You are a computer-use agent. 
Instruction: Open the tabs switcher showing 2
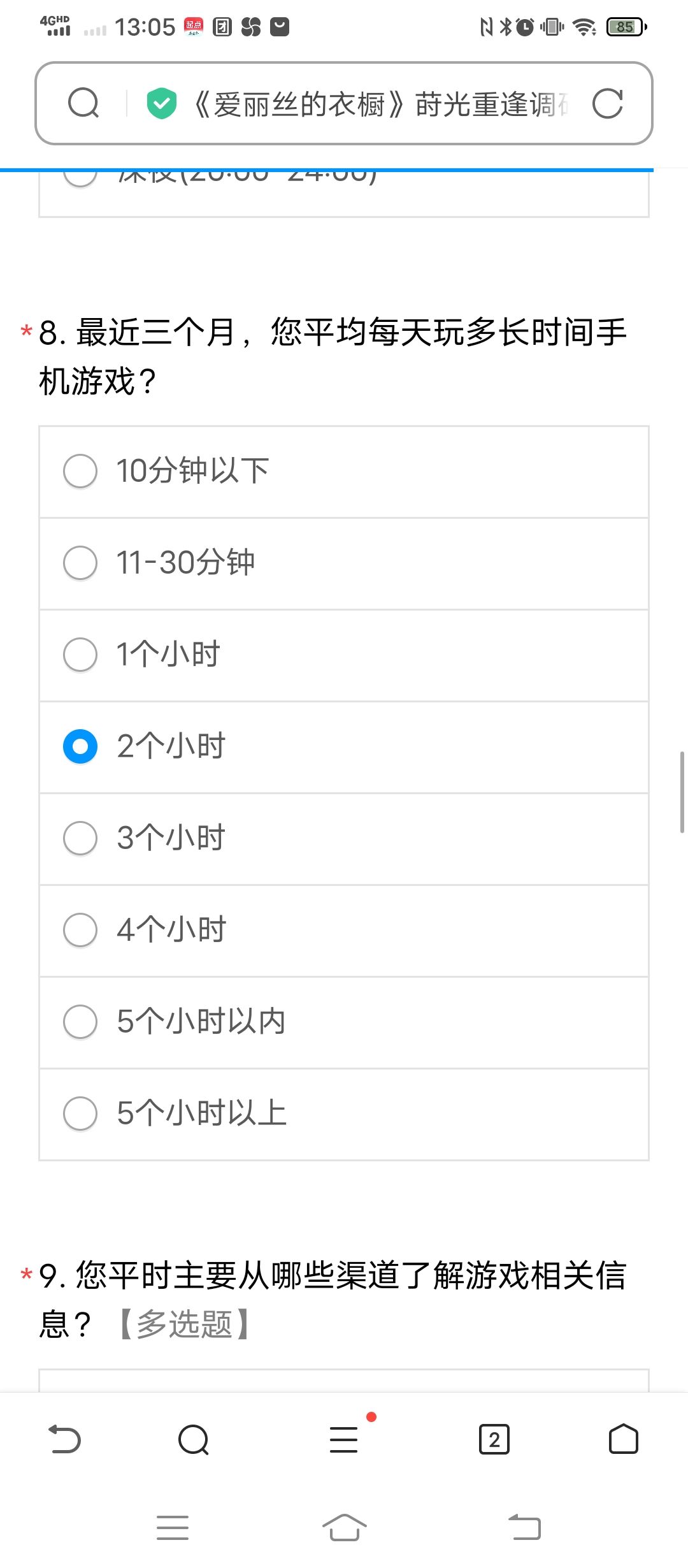(494, 1439)
